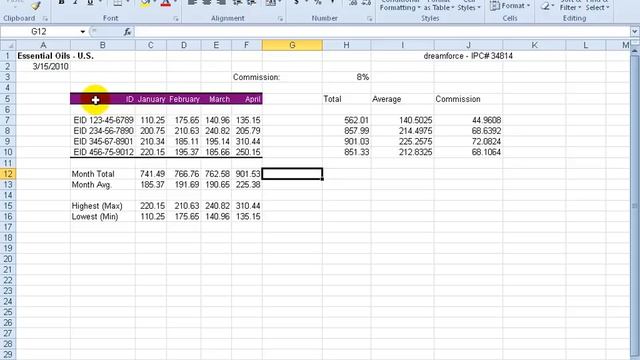This screenshot has width=640, height=360.
Task: Select the Format Painter brush
Action: [x=36, y=5]
